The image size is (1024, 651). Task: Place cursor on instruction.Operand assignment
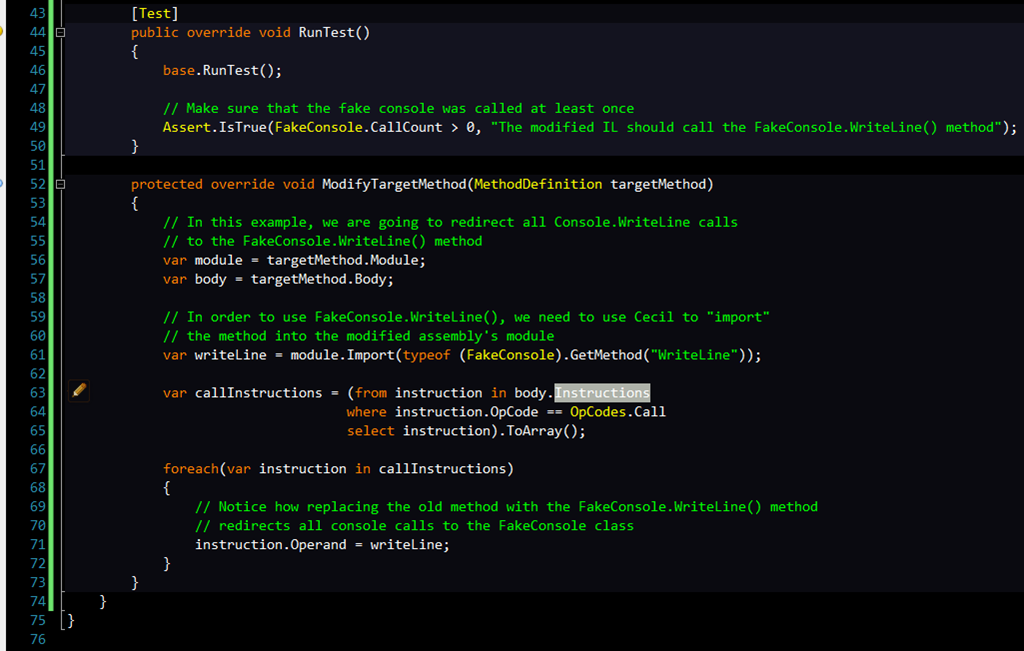coord(323,544)
